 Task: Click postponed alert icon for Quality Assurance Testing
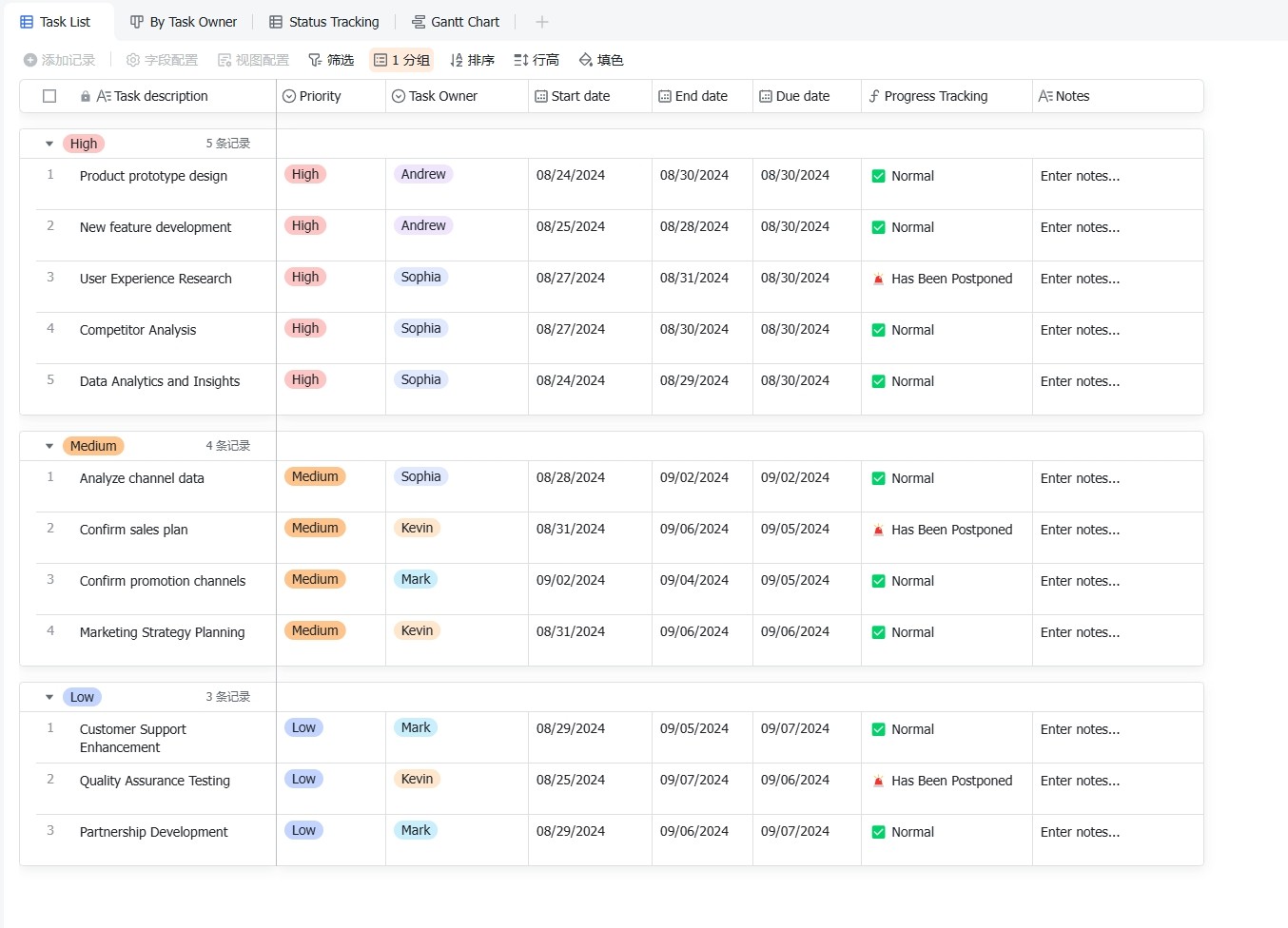tap(879, 781)
